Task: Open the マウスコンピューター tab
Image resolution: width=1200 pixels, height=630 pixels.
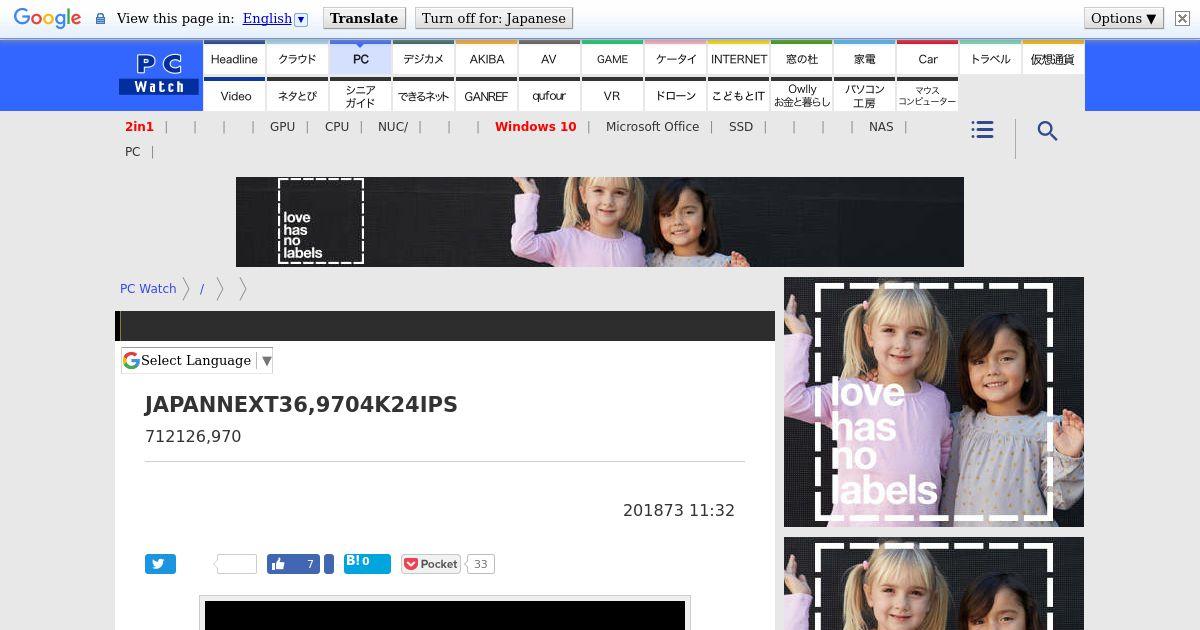Action: pyautogui.click(x=927, y=95)
